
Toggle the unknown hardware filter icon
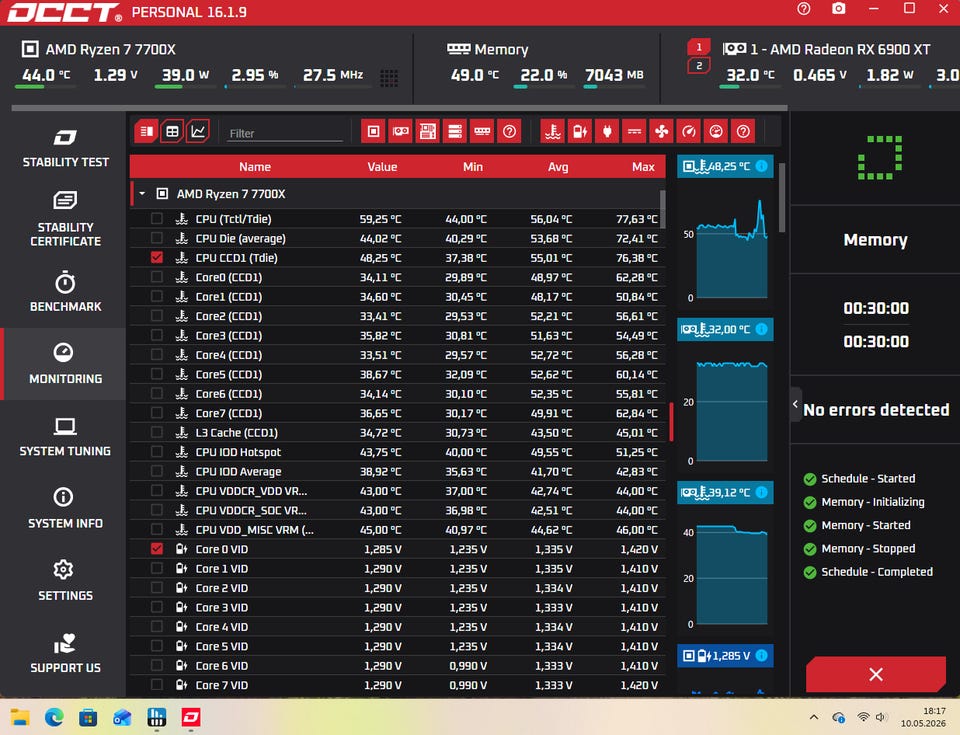click(509, 131)
